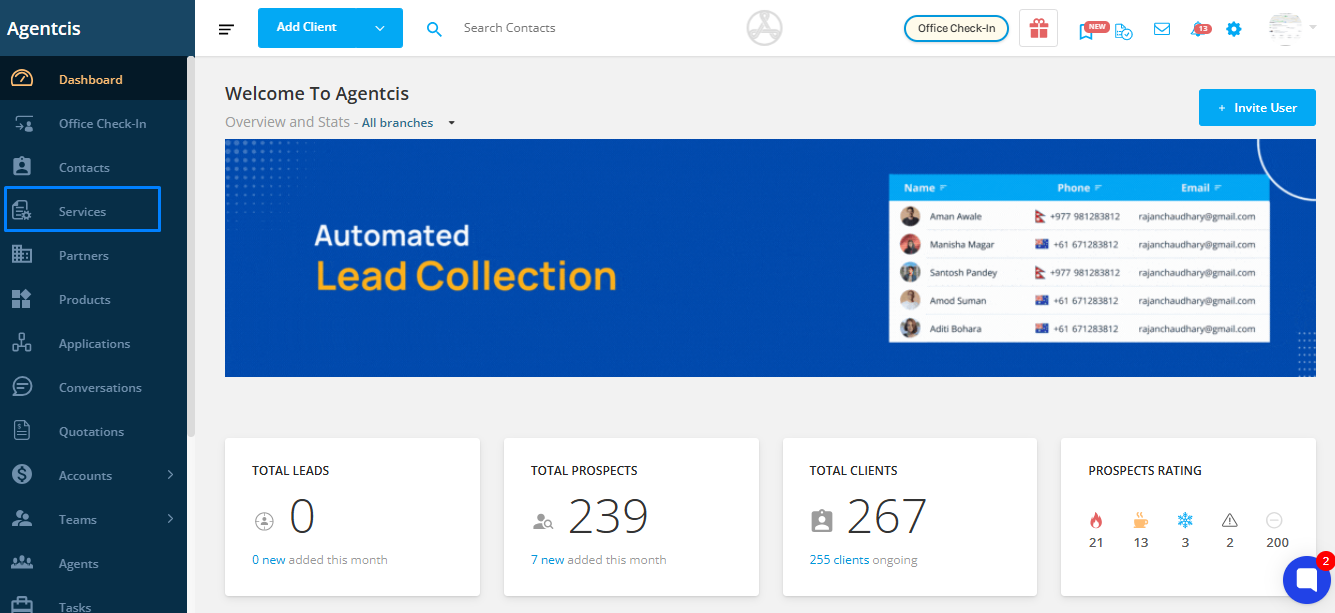Click the sidebar vertical scrollbar

pos(190,245)
